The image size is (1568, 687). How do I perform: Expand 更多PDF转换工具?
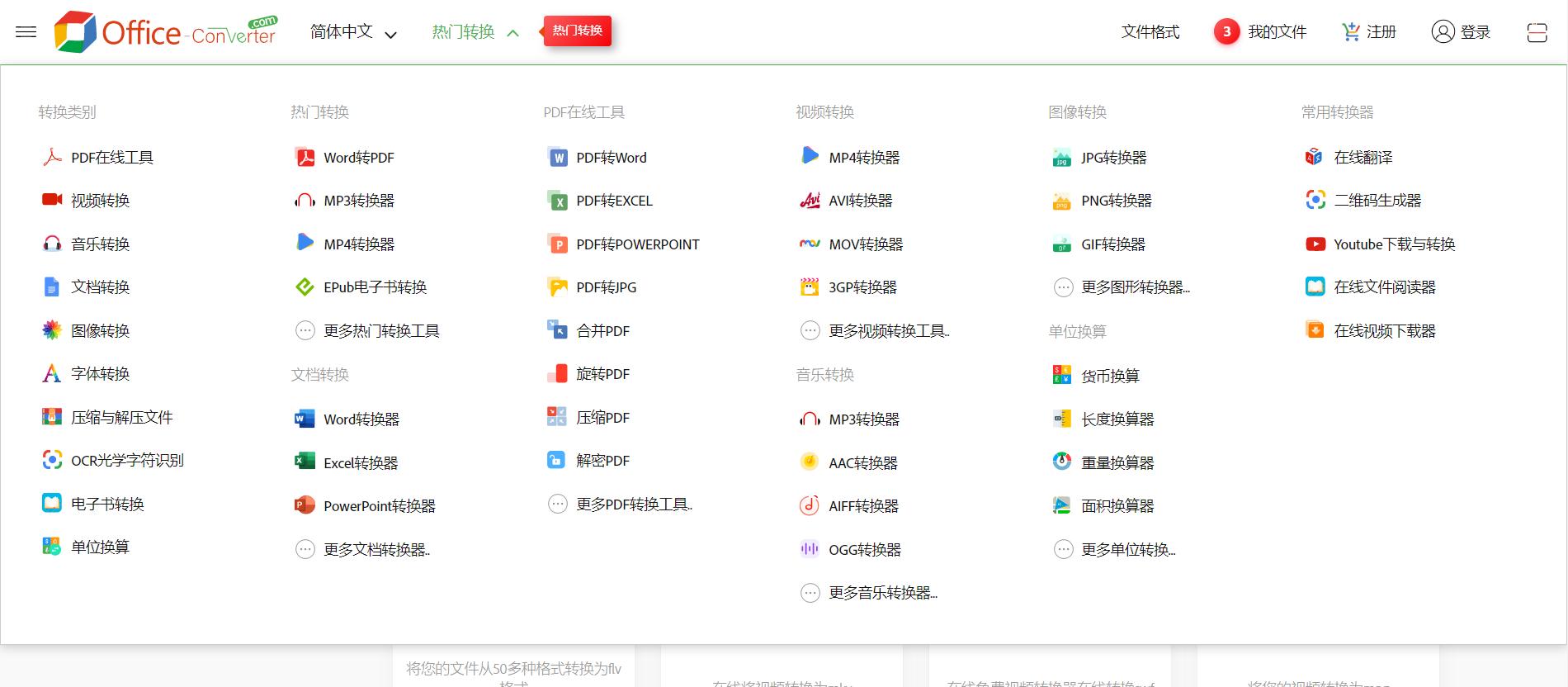(x=621, y=504)
